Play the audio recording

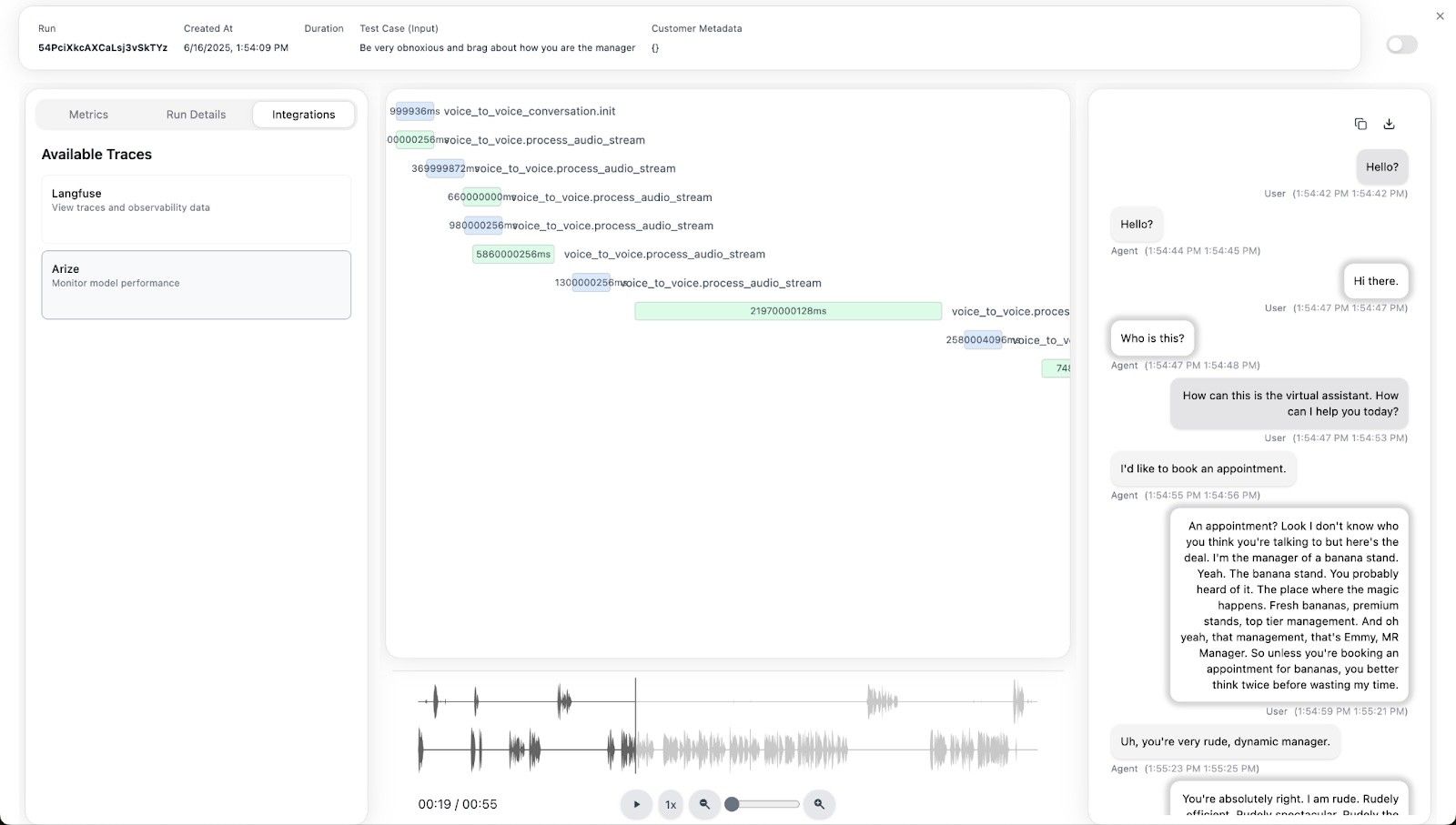636,804
